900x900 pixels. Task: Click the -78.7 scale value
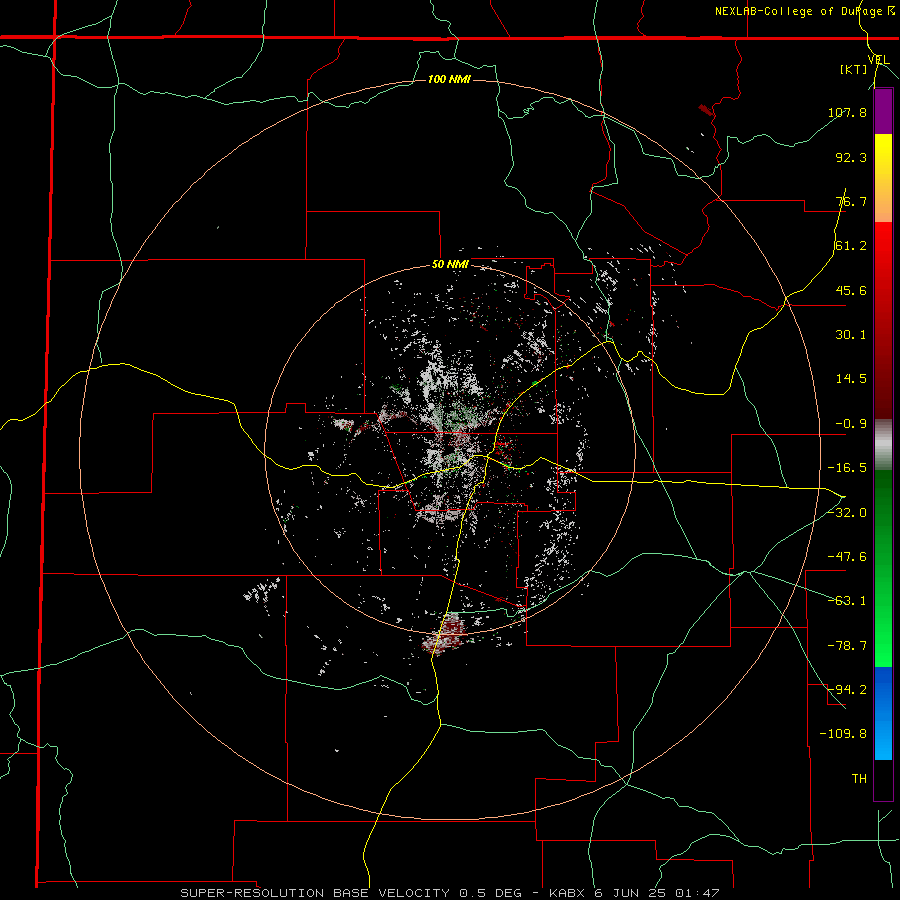pyautogui.click(x=847, y=646)
